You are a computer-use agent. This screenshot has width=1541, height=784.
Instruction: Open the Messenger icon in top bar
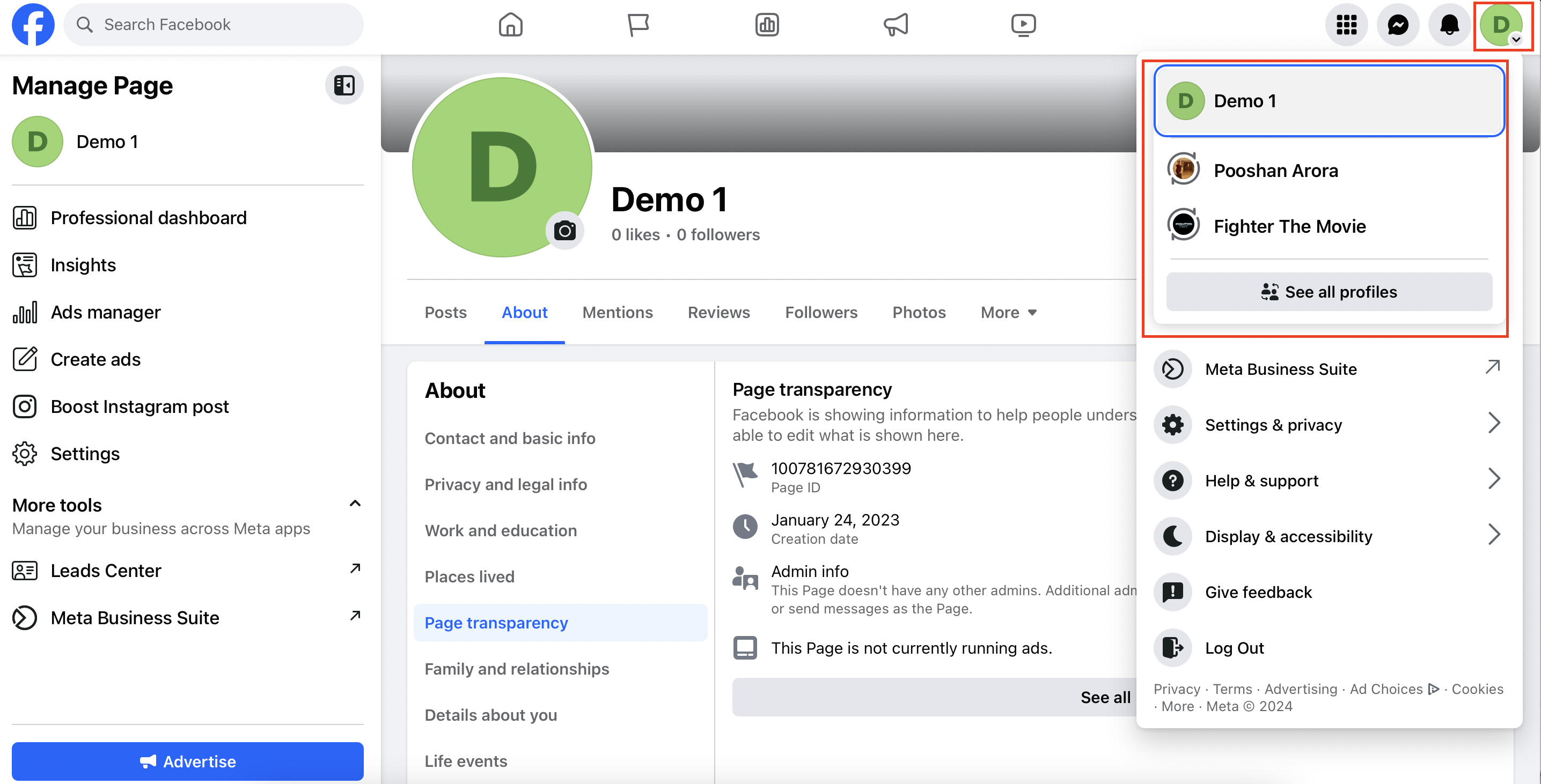coord(1397,25)
